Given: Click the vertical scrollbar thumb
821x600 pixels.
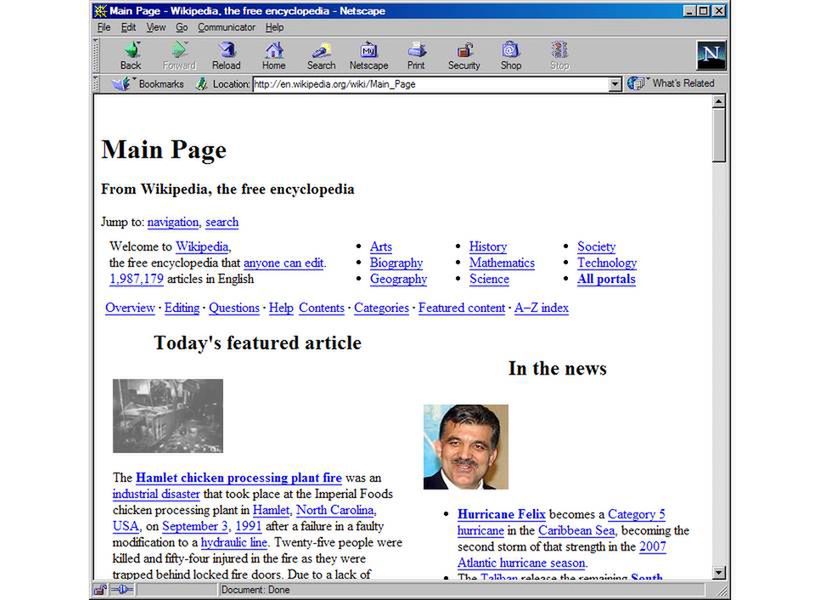Looking at the screenshot, I should click(x=719, y=135).
